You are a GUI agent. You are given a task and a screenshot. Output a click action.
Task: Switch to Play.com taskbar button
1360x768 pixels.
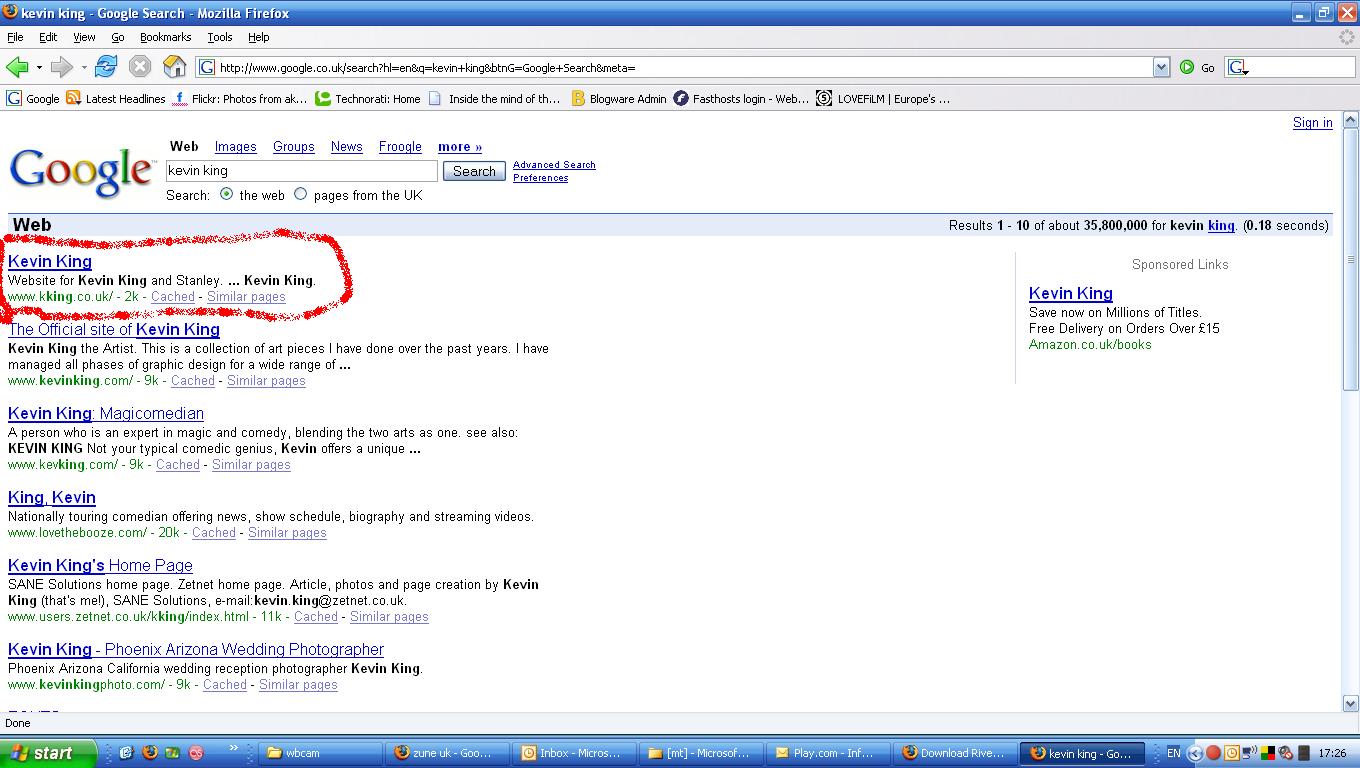(x=829, y=753)
